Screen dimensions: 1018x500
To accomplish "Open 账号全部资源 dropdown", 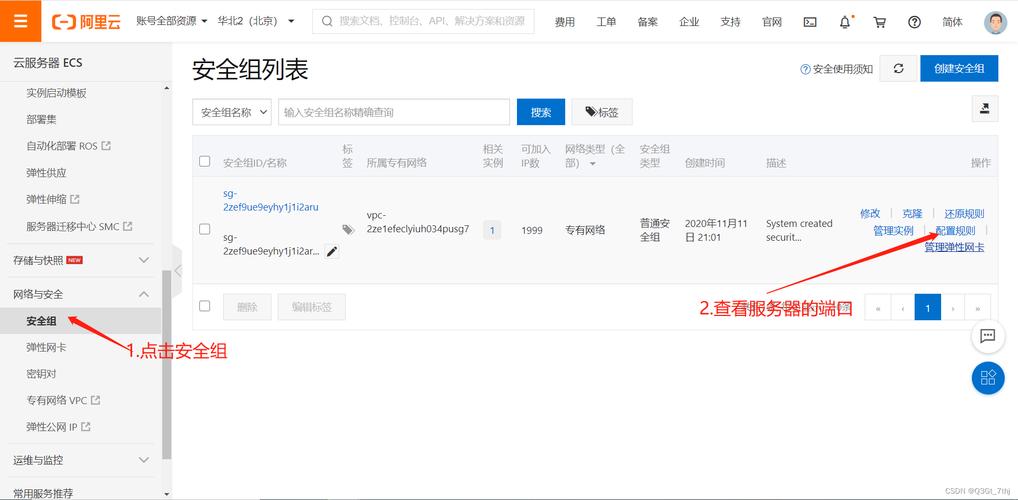I will [x=172, y=21].
